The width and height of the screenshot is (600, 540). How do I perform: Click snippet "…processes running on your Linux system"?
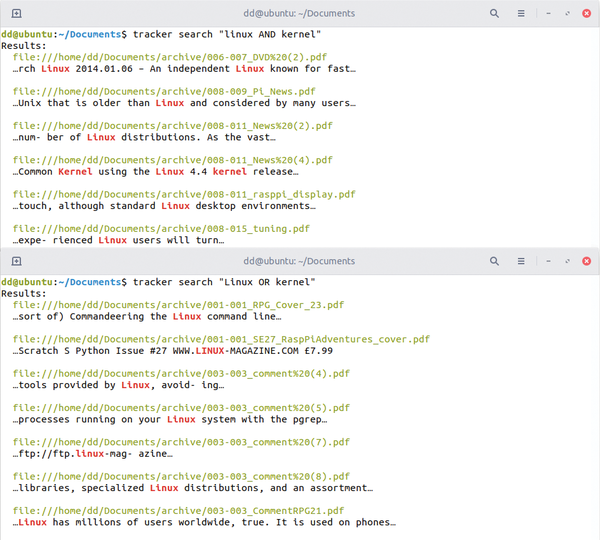click(170, 419)
